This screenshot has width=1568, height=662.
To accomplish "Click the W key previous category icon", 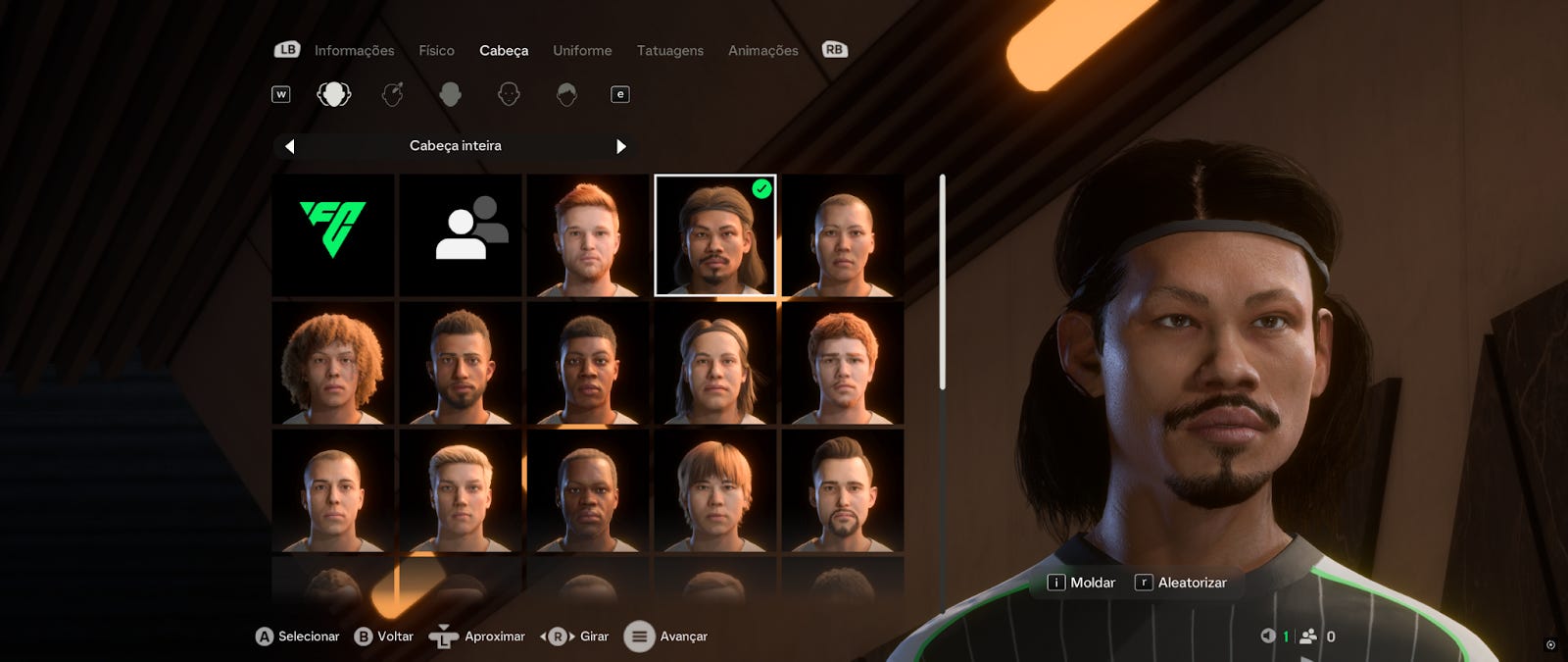I will pos(281,94).
